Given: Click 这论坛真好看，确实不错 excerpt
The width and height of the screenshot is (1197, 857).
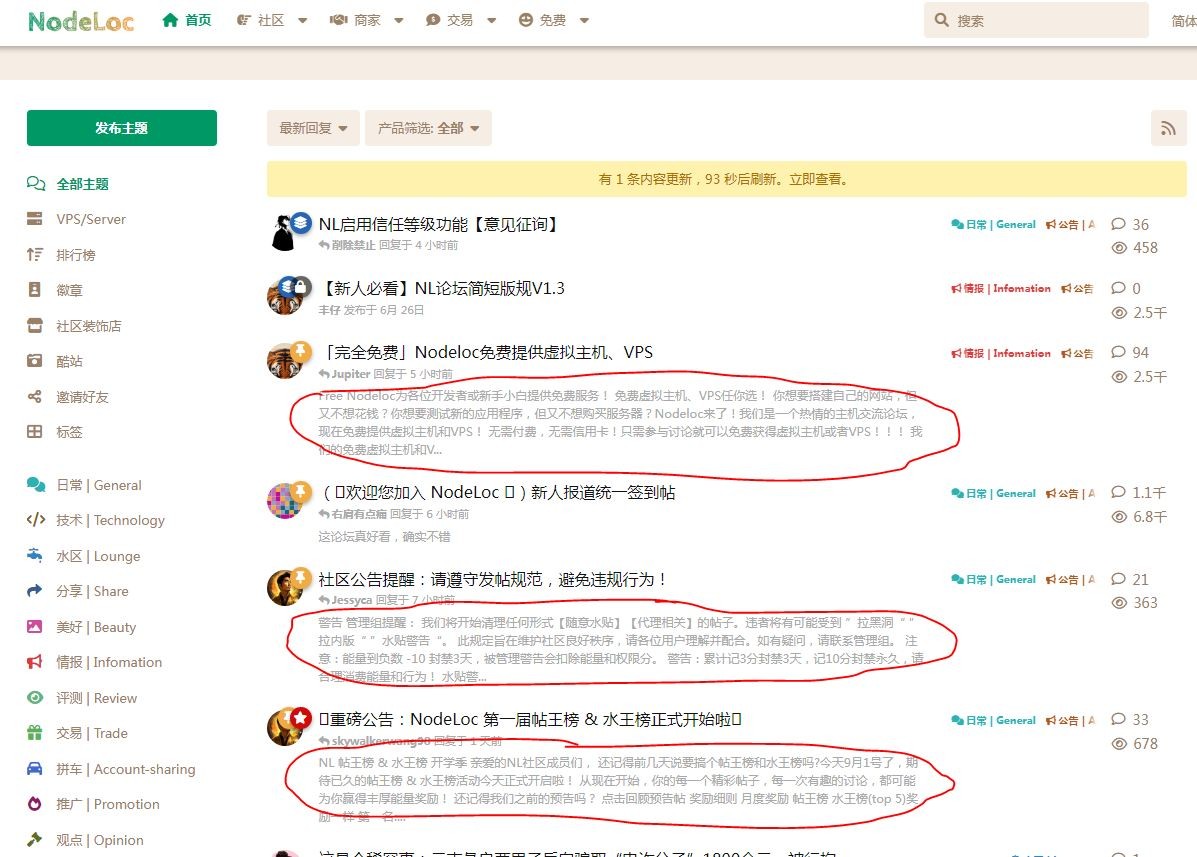Looking at the screenshot, I should (384, 536).
